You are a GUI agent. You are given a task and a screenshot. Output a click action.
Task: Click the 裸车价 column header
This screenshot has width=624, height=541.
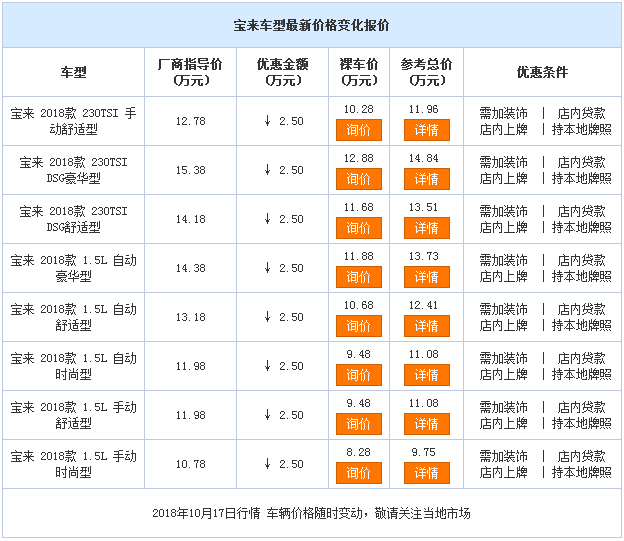359,72
